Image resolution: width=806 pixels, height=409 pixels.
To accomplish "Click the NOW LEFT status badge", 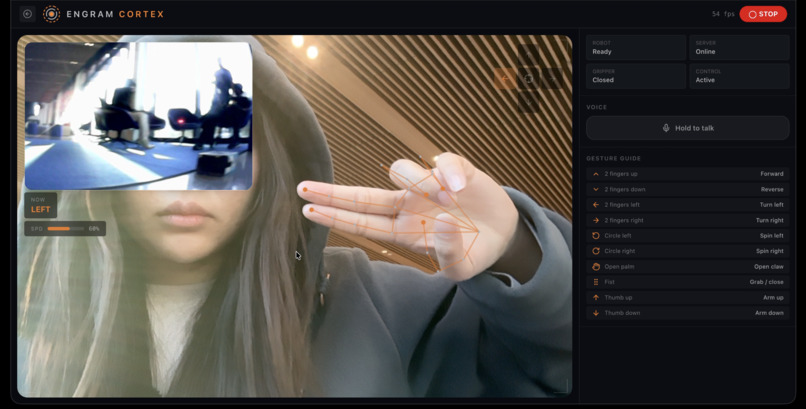I will [41, 205].
